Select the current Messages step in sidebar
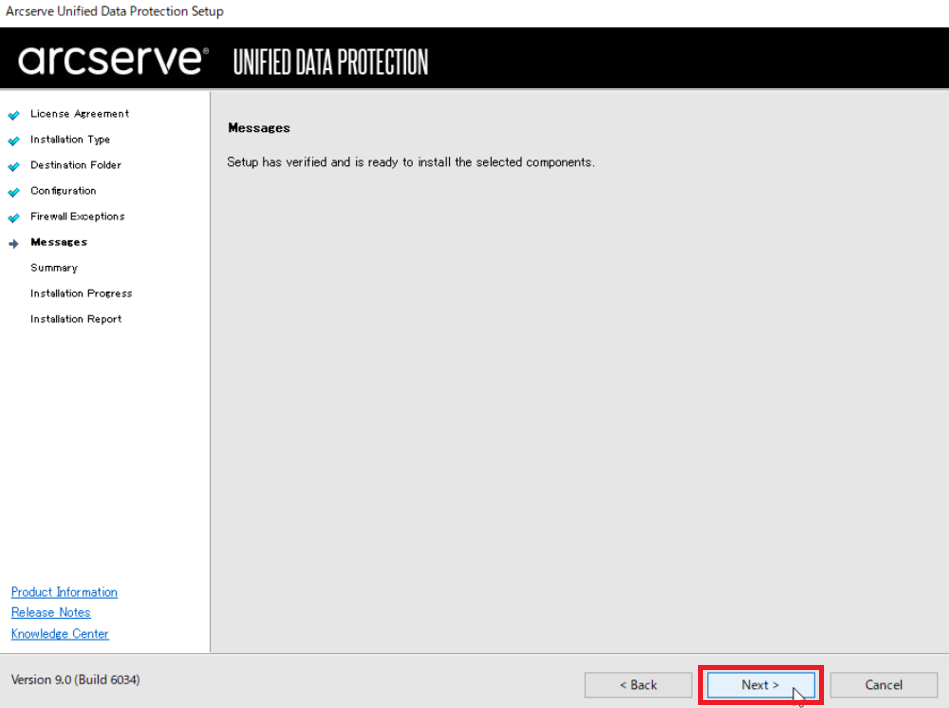The width and height of the screenshot is (949, 708). pyautogui.click(x=59, y=242)
